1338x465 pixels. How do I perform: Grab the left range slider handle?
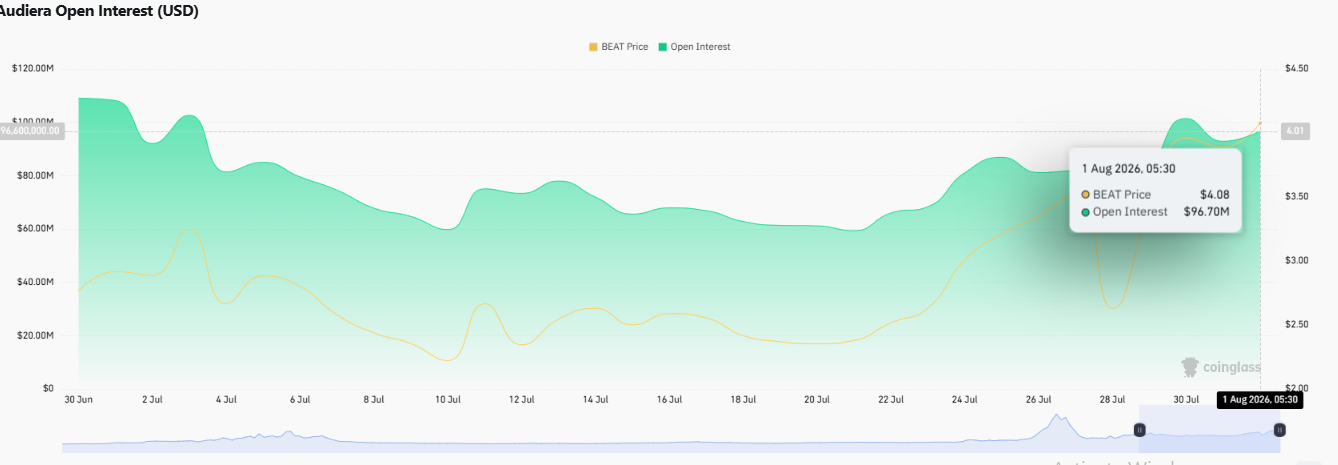coord(1139,430)
